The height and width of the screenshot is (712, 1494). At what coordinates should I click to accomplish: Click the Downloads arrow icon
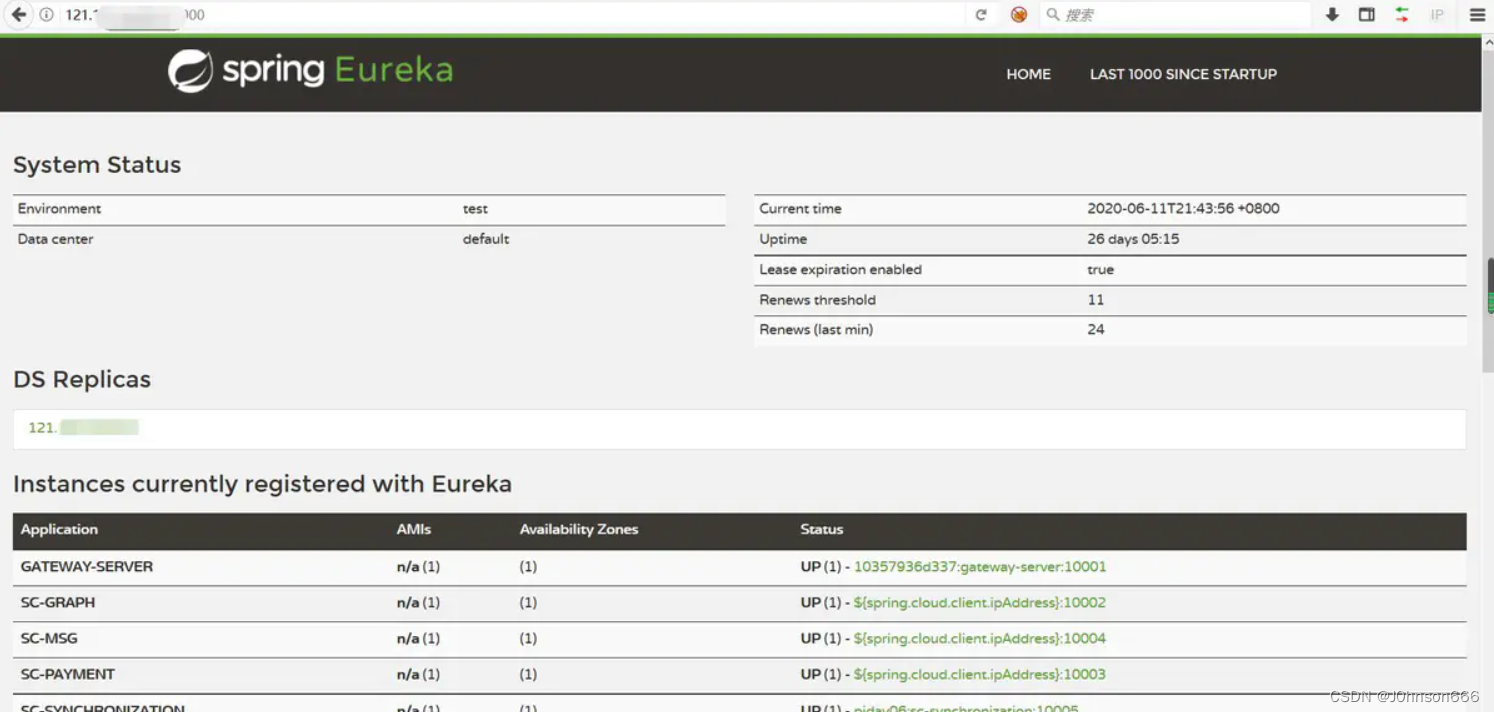click(1331, 14)
